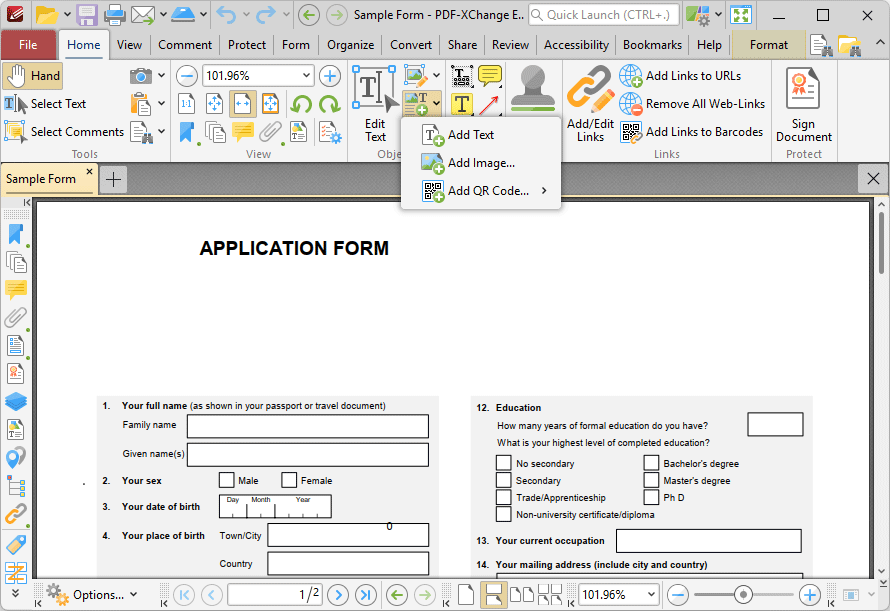Check the Non-university certificate/diploma checkbox
The image size is (890, 611).
pyautogui.click(x=503, y=514)
